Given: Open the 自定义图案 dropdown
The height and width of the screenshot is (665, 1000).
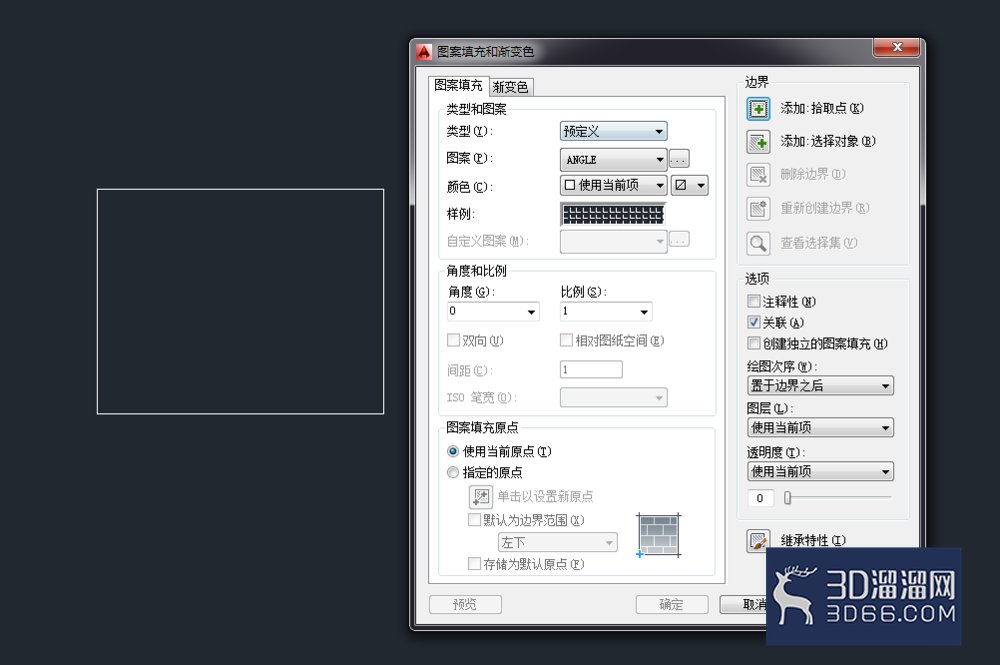Looking at the screenshot, I should click(614, 241).
